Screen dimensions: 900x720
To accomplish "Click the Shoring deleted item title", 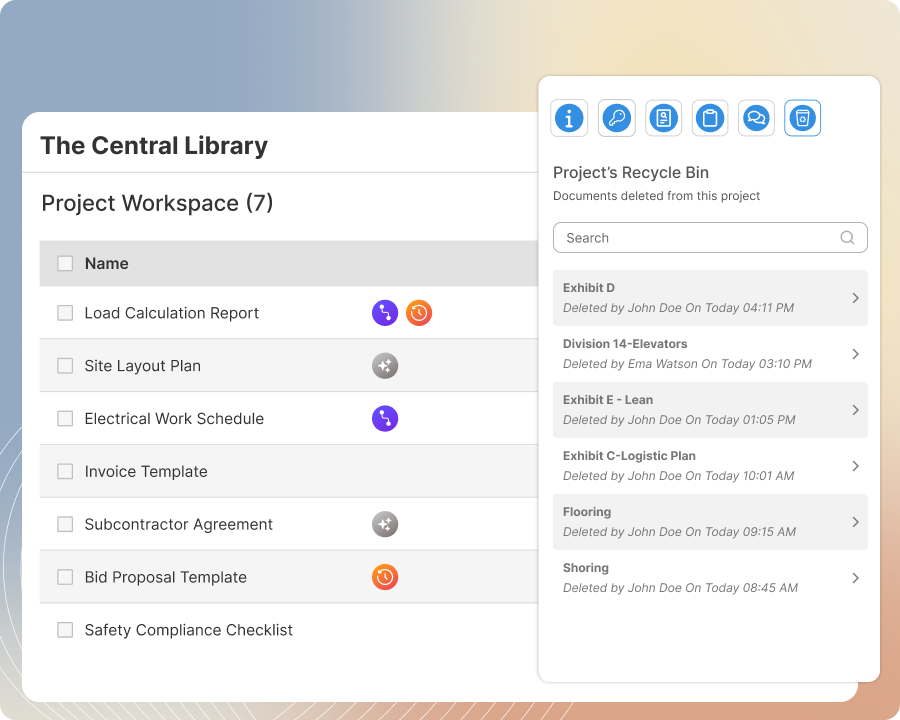I will (585, 568).
